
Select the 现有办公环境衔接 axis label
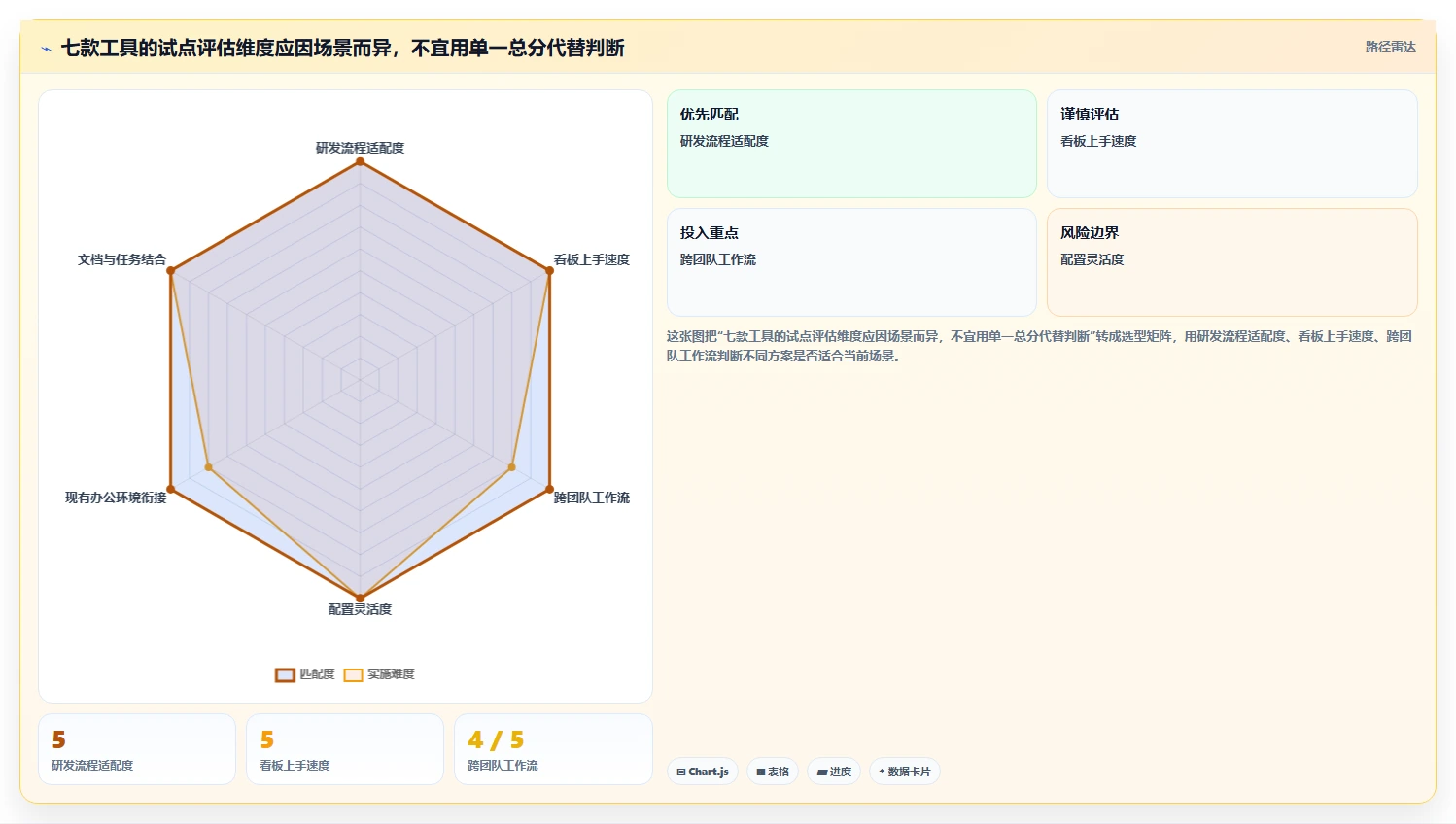tap(116, 498)
